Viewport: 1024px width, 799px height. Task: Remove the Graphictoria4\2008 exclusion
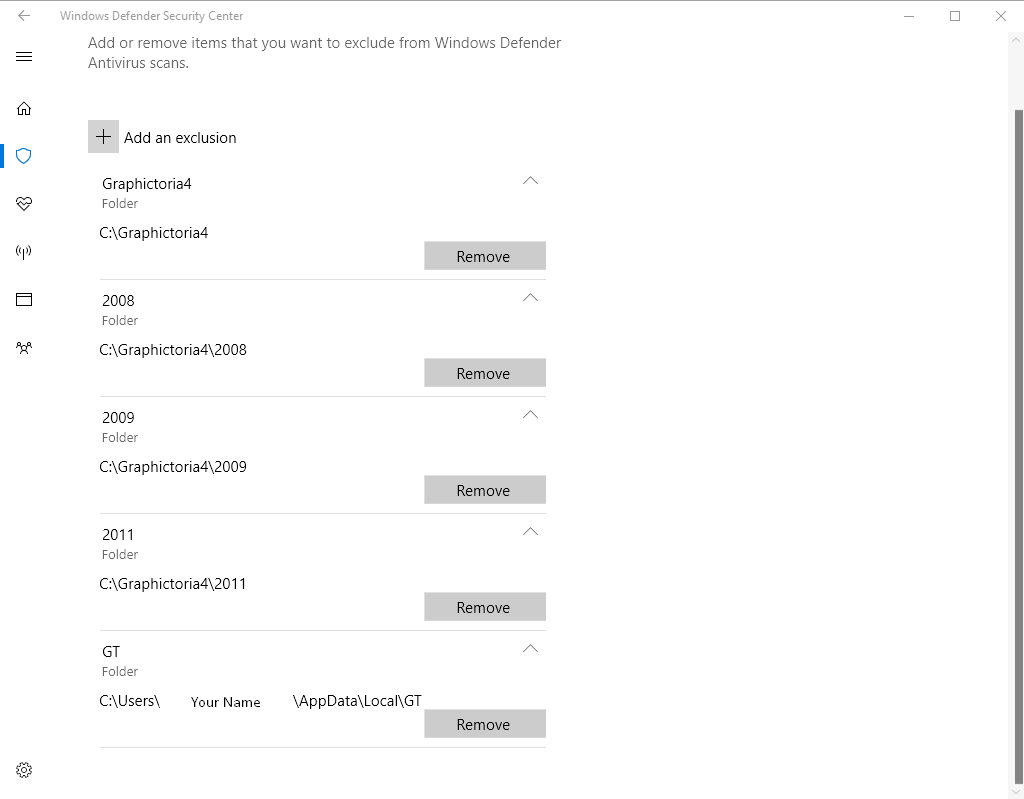pos(484,373)
